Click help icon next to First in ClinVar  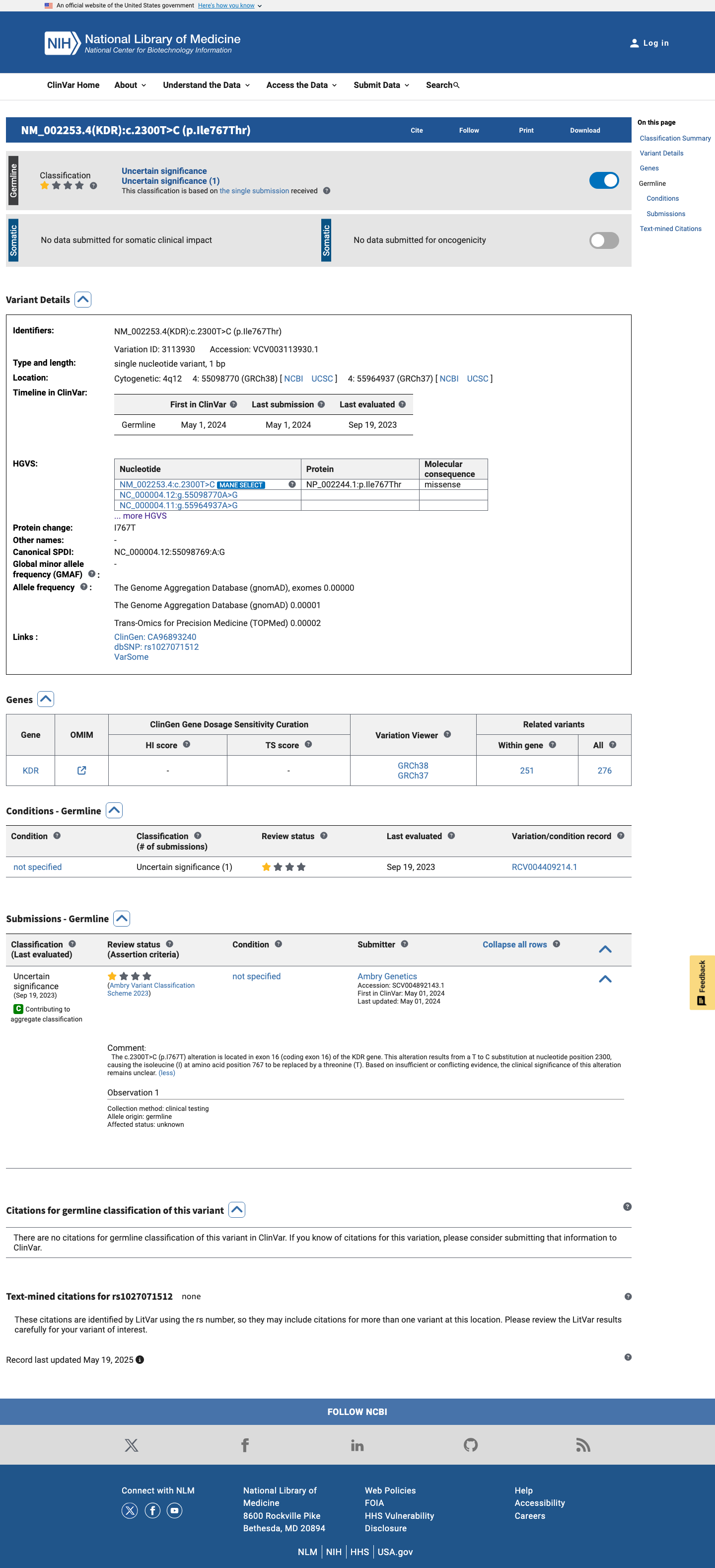click(234, 404)
